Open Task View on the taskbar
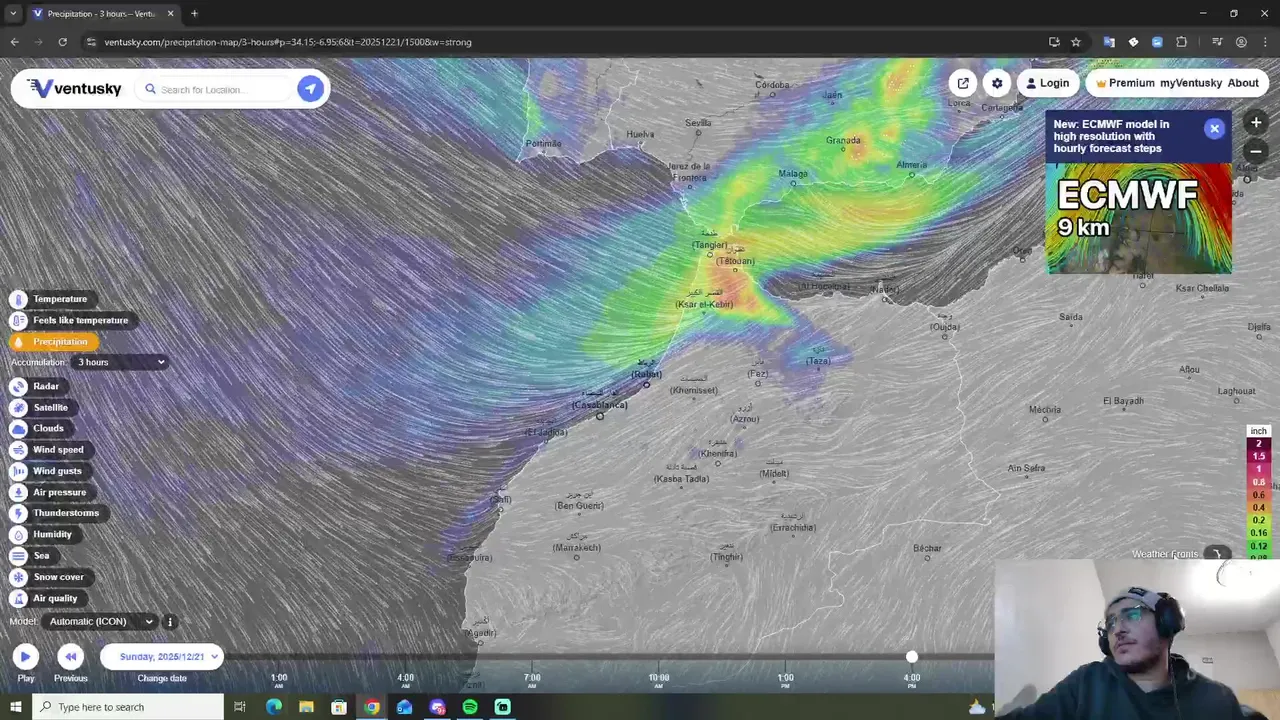 click(x=240, y=707)
